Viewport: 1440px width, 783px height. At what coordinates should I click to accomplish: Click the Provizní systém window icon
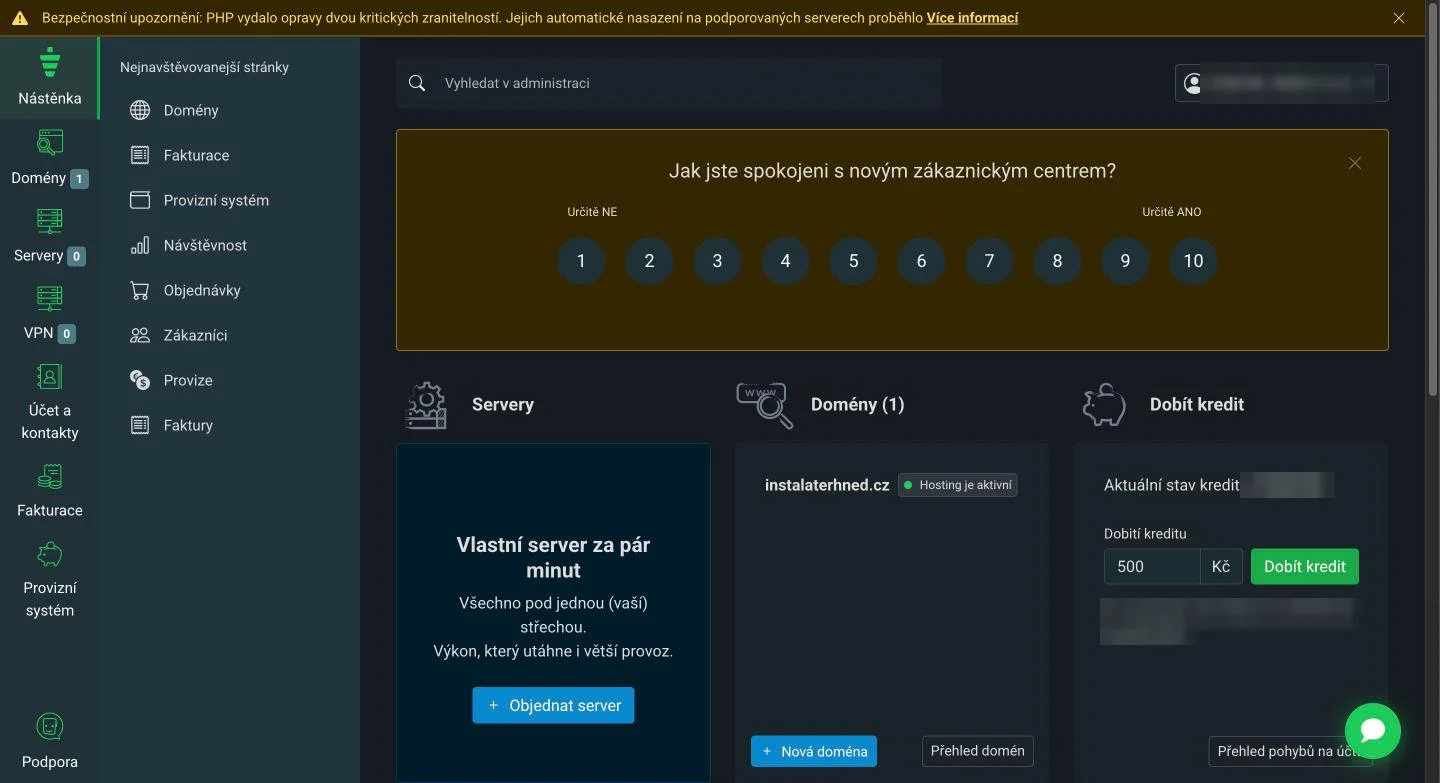tap(140, 200)
